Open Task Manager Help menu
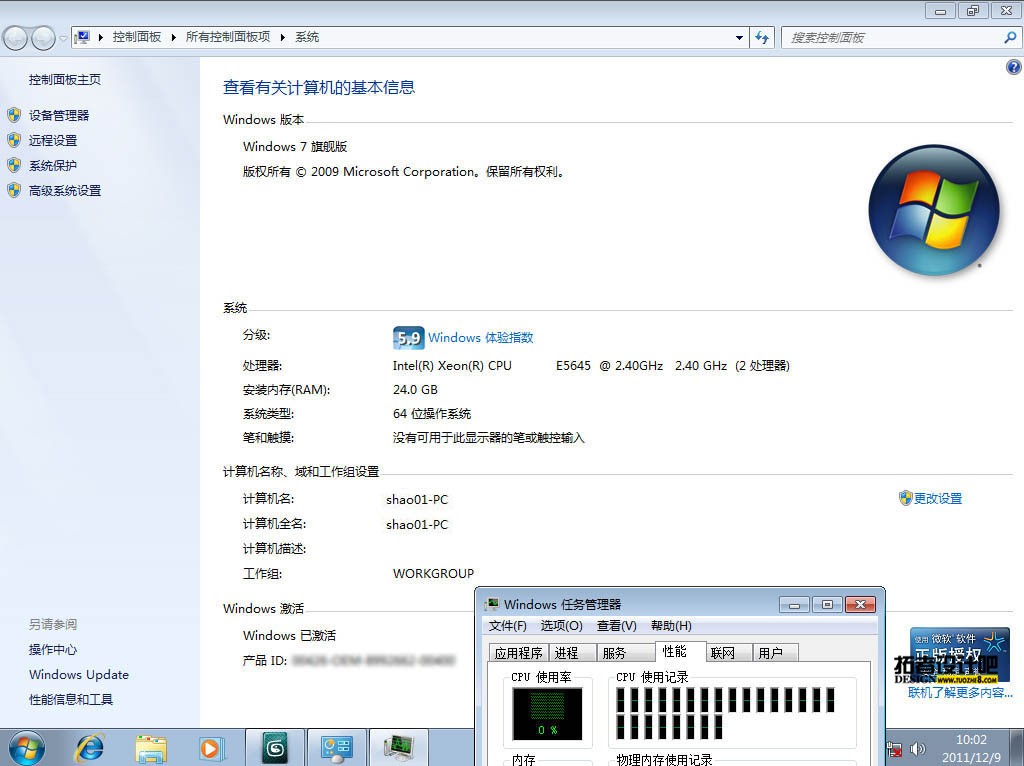 671,626
